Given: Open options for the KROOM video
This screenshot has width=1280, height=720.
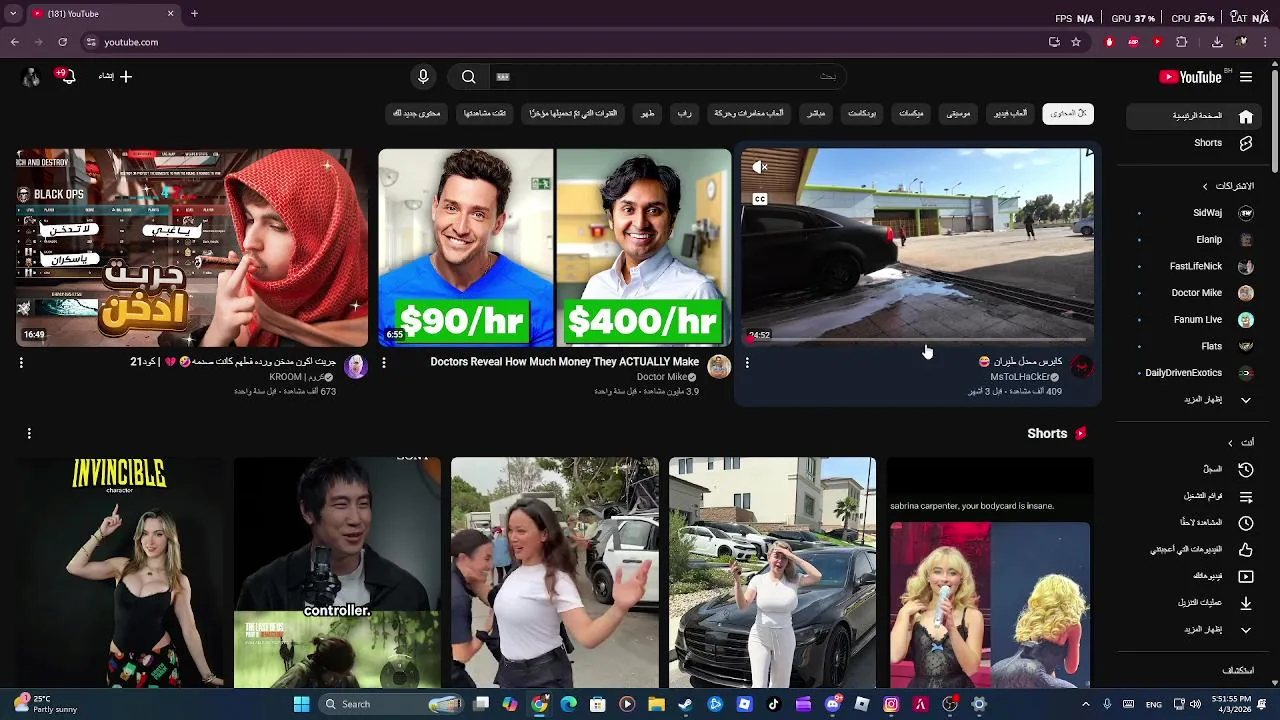Looking at the screenshot, I should tap(21, 363).
